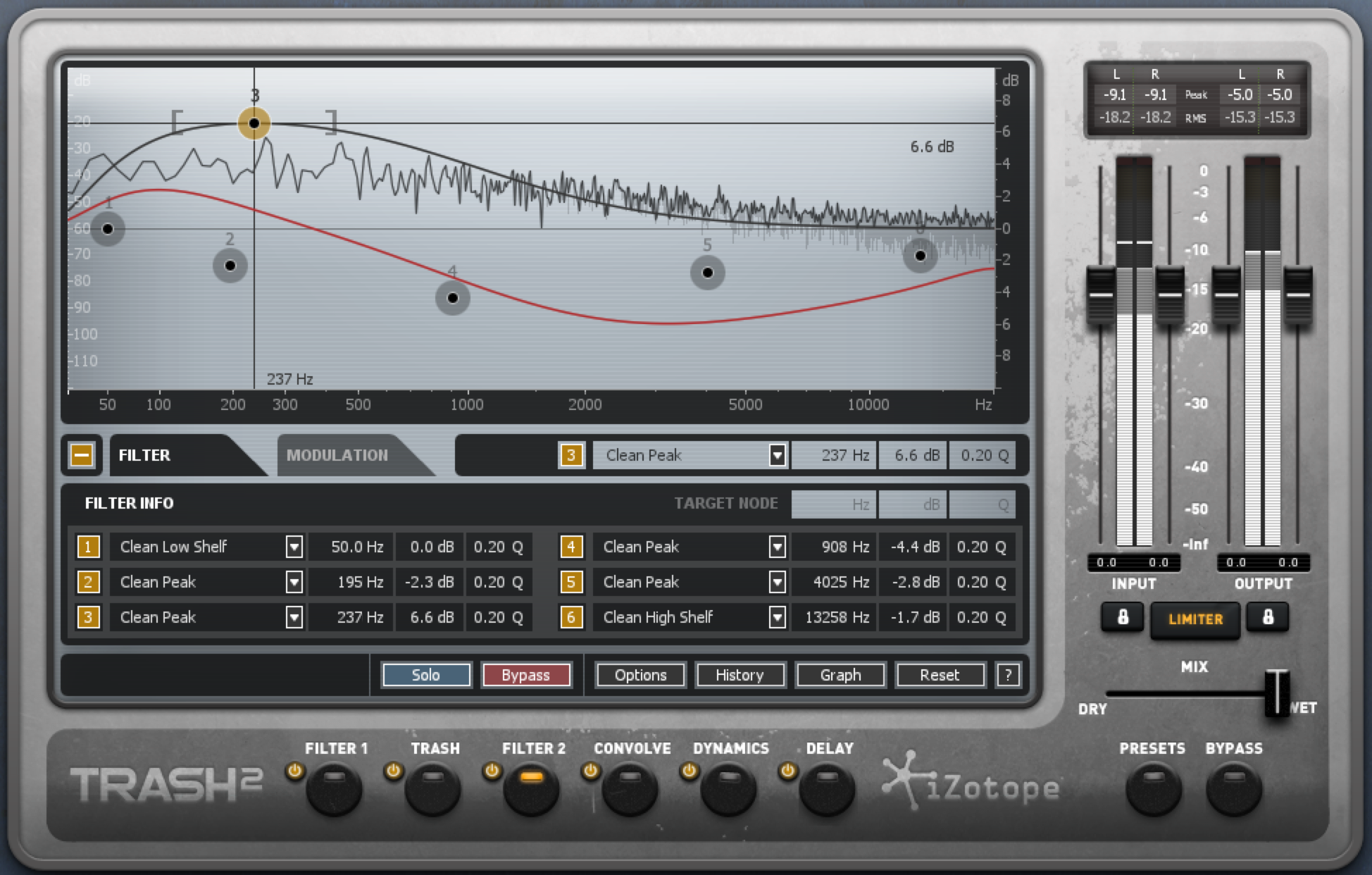Screen dimensions: 1372x875
Task: Enable Solo for the filter
Action: [426, 675]
